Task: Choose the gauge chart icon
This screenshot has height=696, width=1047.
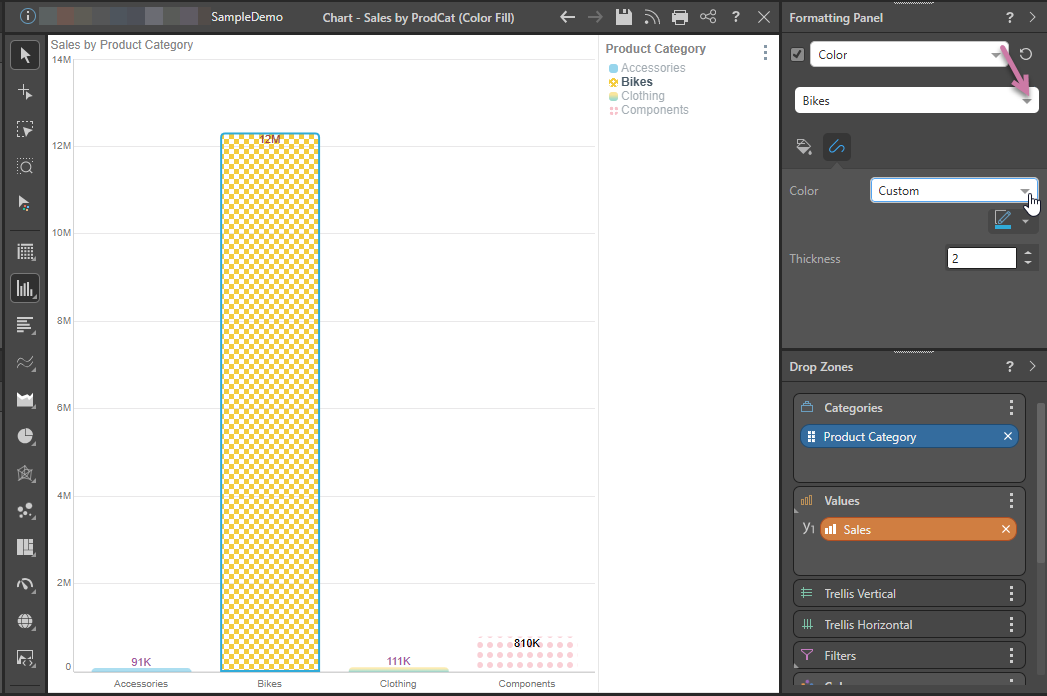Action: coord(25,584)
